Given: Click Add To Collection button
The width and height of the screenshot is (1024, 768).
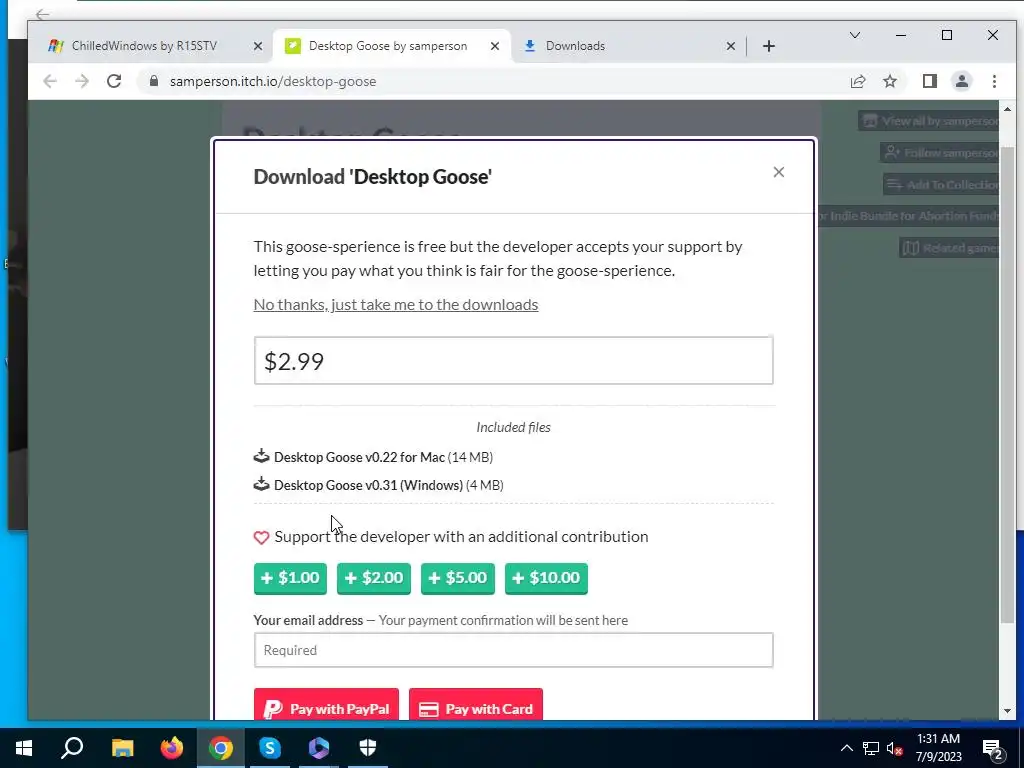Looking at the screenshot, I should (x=941, y=185).
